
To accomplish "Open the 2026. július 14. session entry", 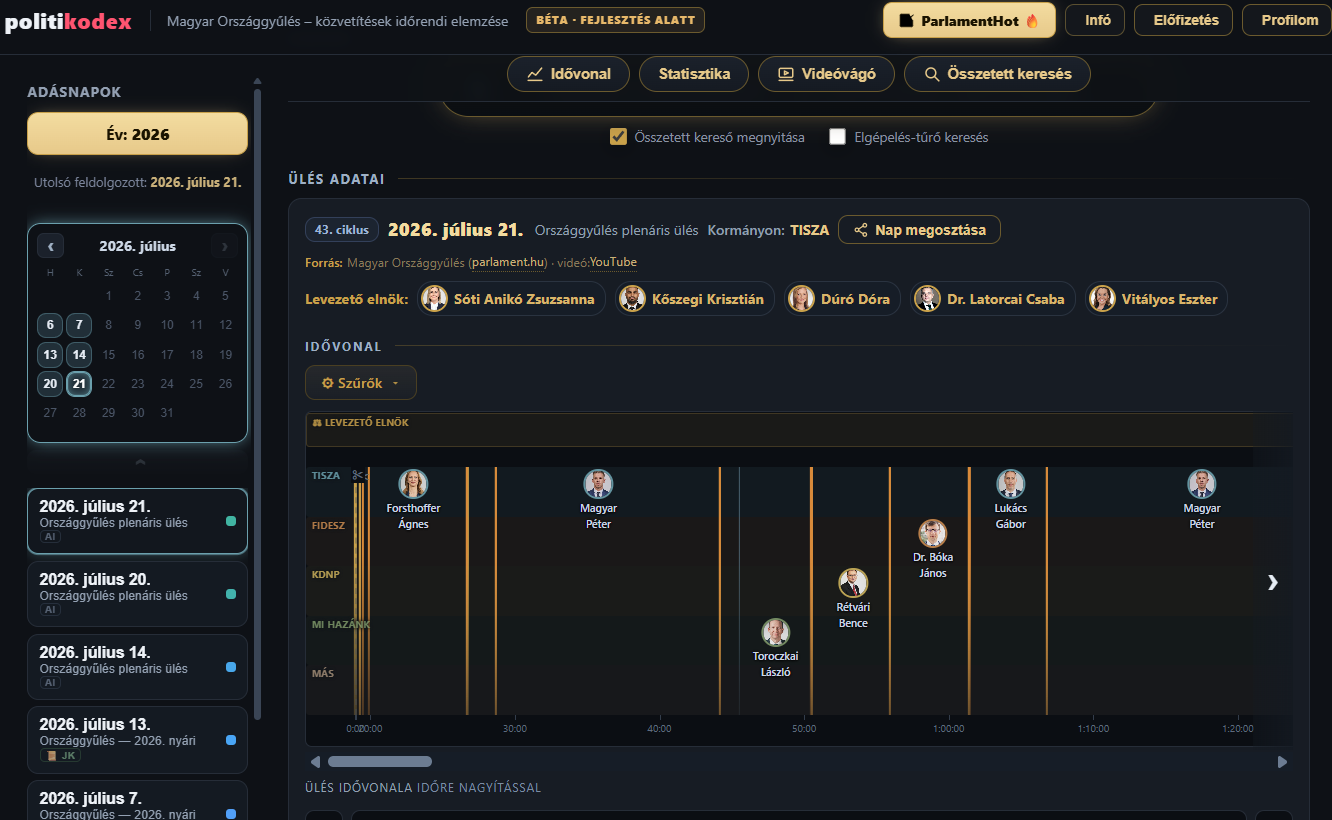I will 137,667.
